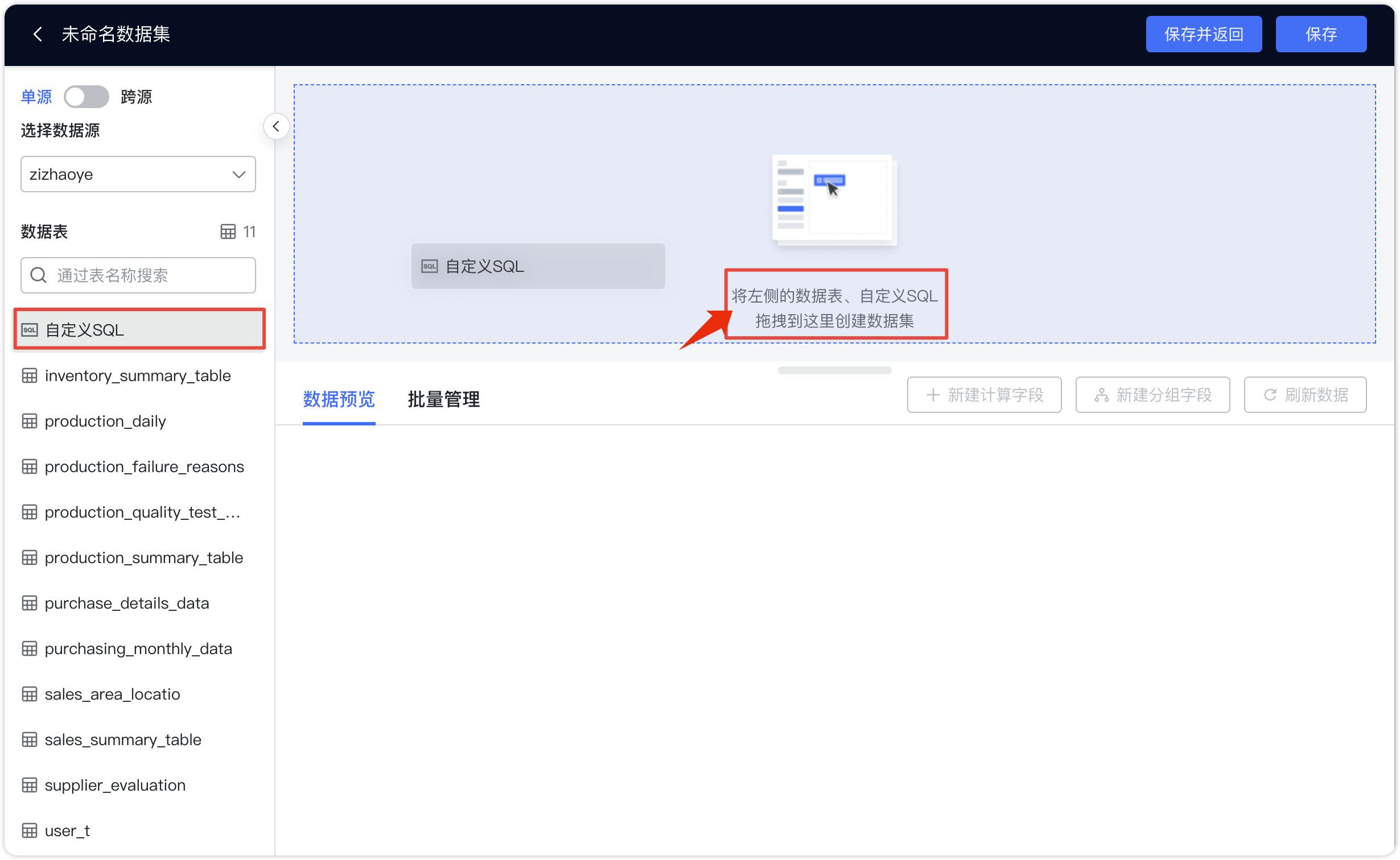Click the panel resize handle below canvas

[x=834, y=370]
